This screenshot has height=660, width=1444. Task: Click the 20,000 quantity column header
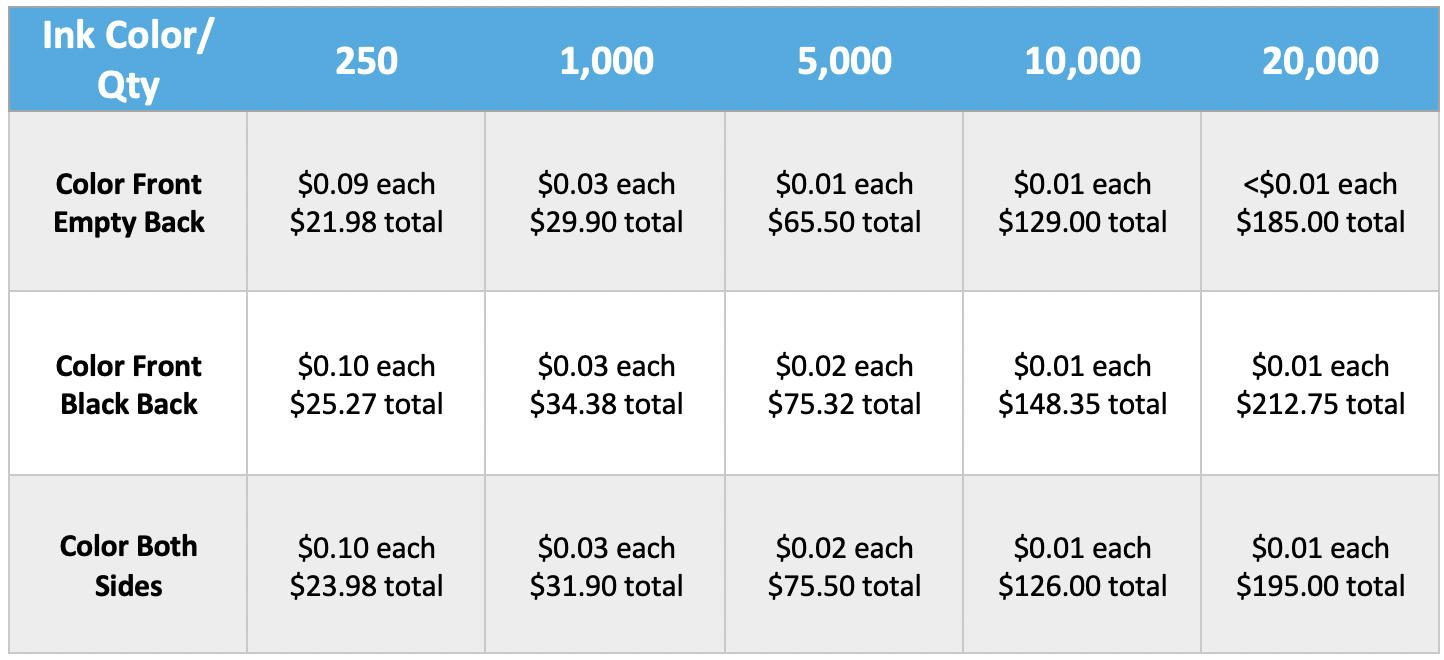[x=1320, y=62]
